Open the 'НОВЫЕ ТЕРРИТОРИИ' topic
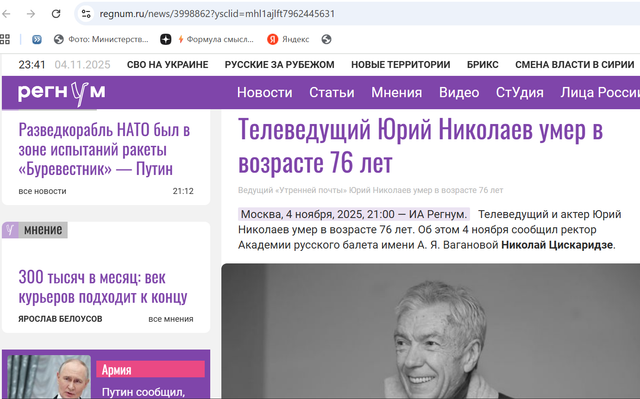 point(400,65)
